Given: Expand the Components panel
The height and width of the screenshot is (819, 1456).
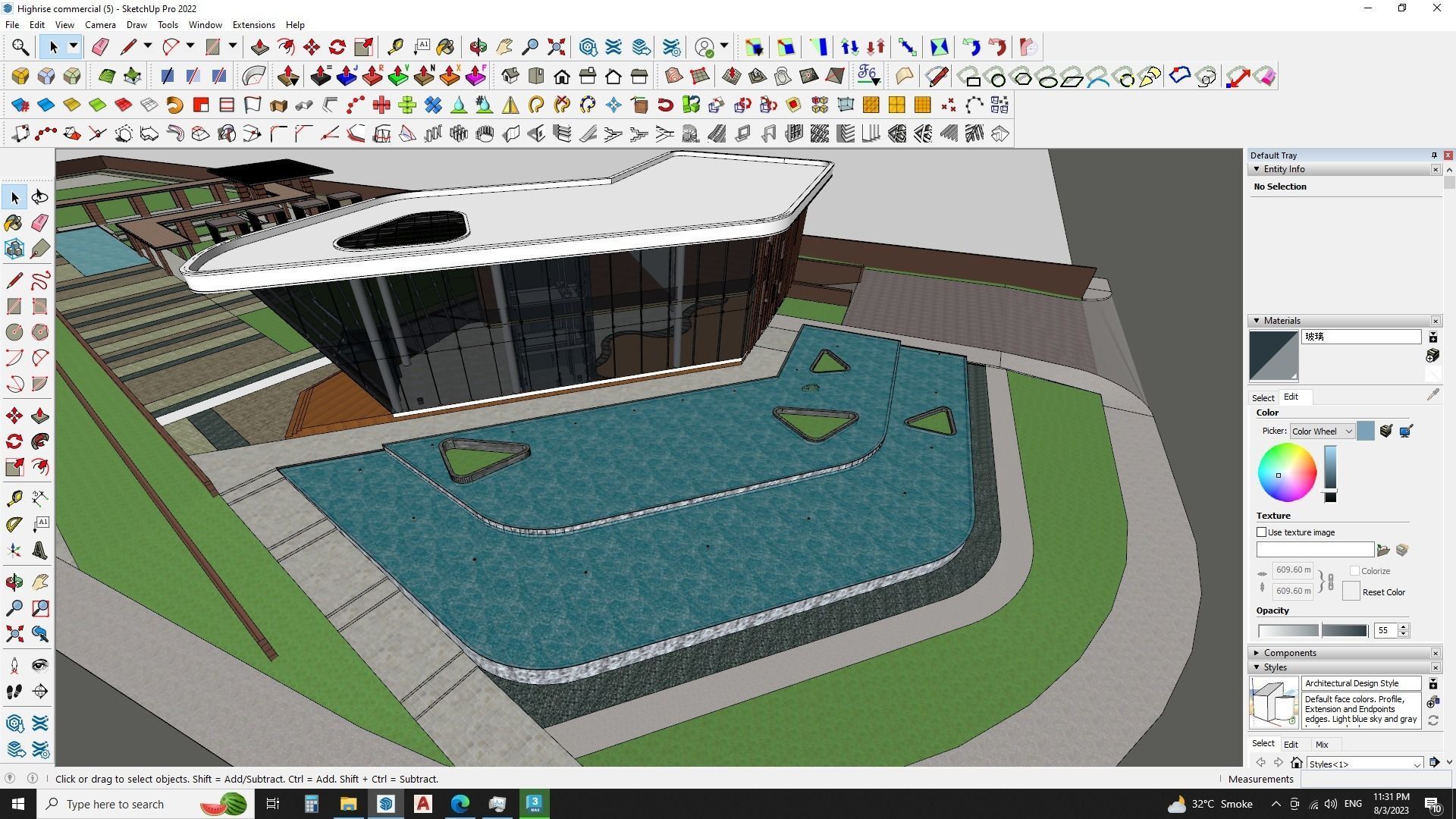Looking at the screenshot, I should coord(1257,653).
